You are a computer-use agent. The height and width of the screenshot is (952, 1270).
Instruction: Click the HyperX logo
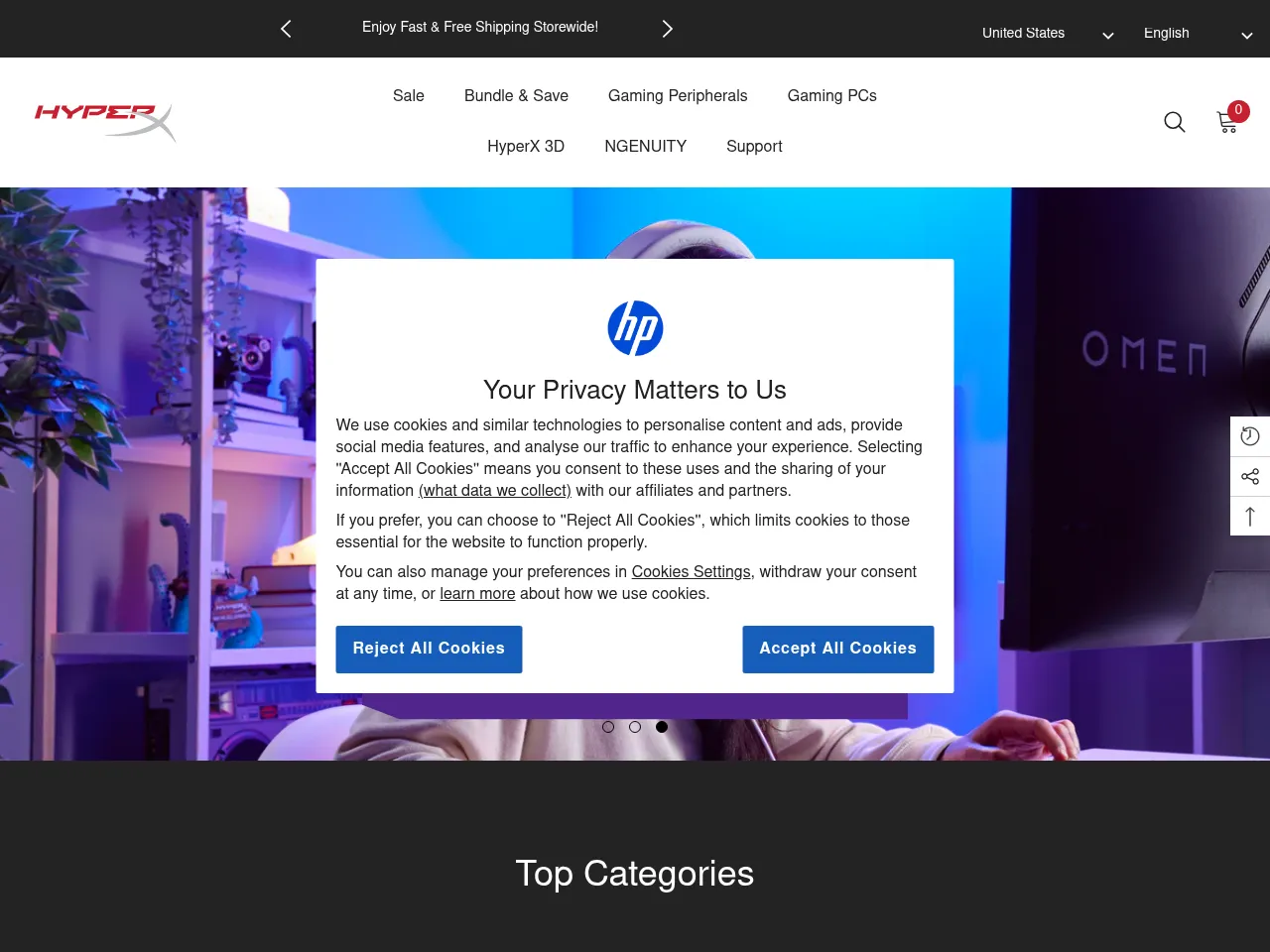pos(105,122)
